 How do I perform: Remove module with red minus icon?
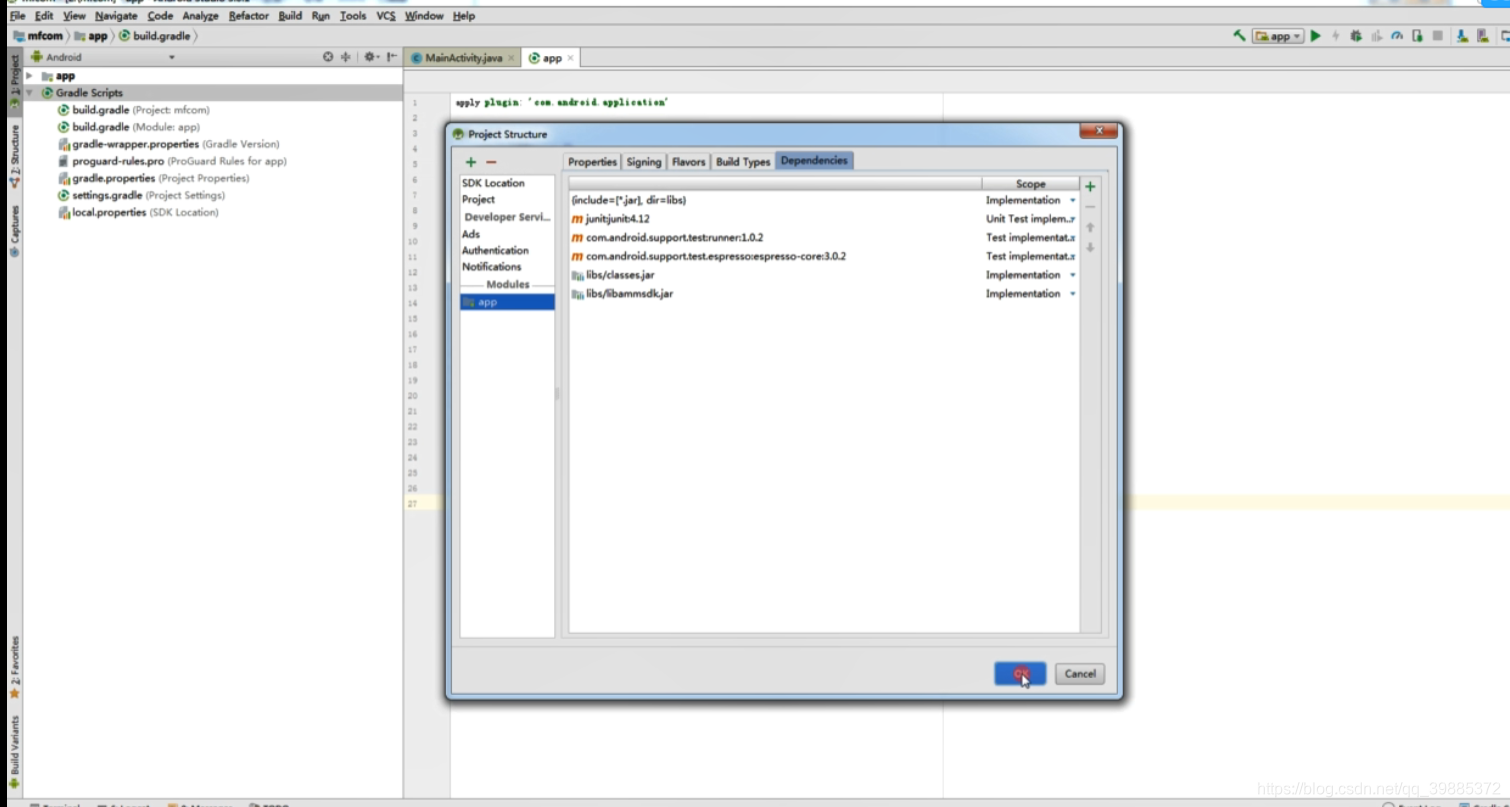[x=491, y=162]
